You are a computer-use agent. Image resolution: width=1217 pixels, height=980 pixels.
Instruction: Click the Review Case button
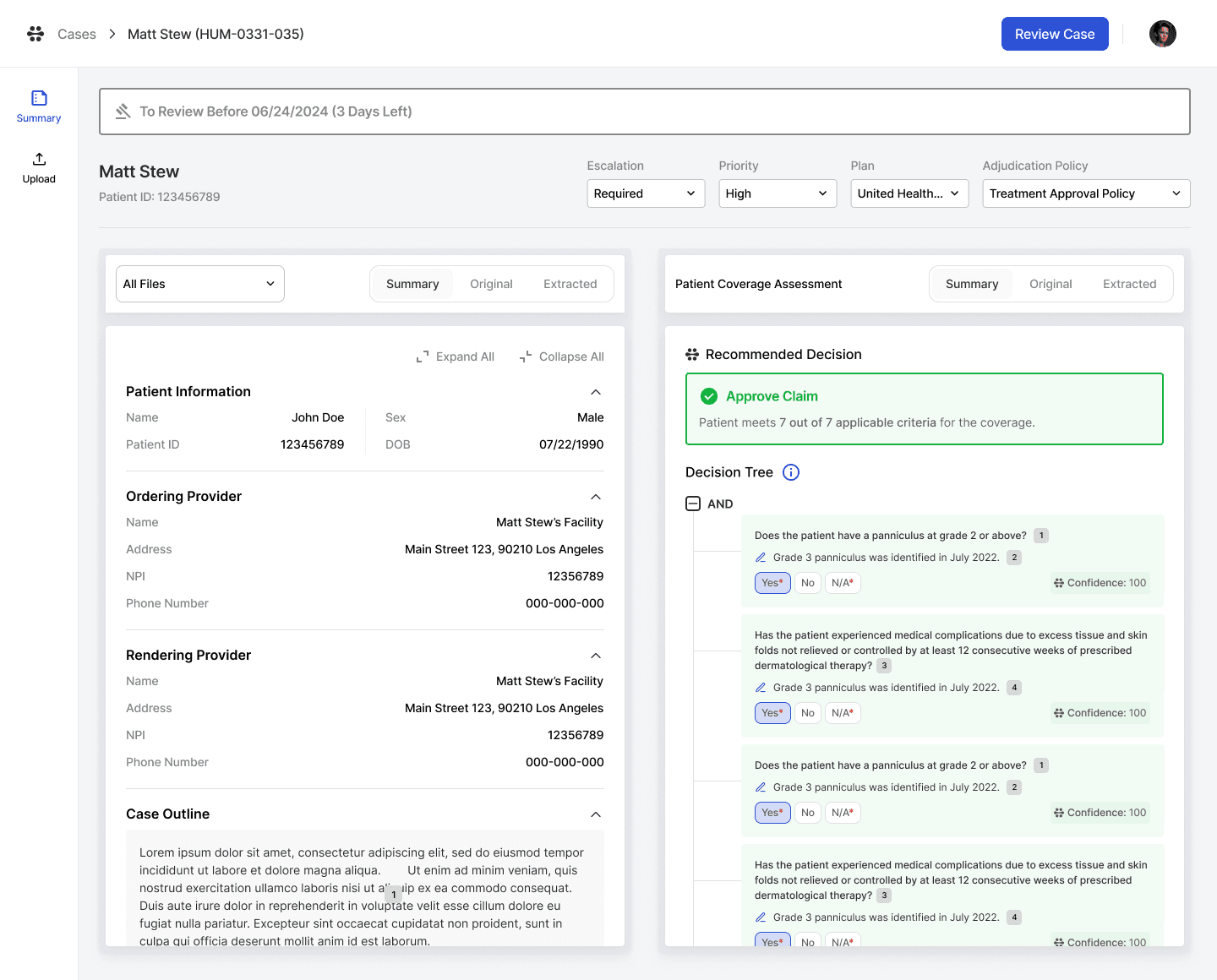pos(1055,34)
